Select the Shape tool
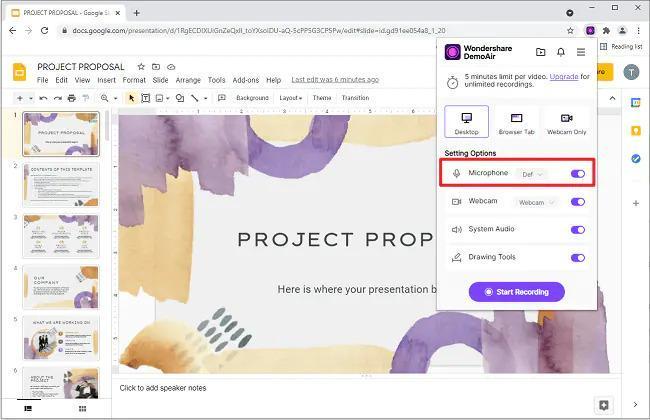The width and height of the screenshot is (650, 420). click(180, 98)
